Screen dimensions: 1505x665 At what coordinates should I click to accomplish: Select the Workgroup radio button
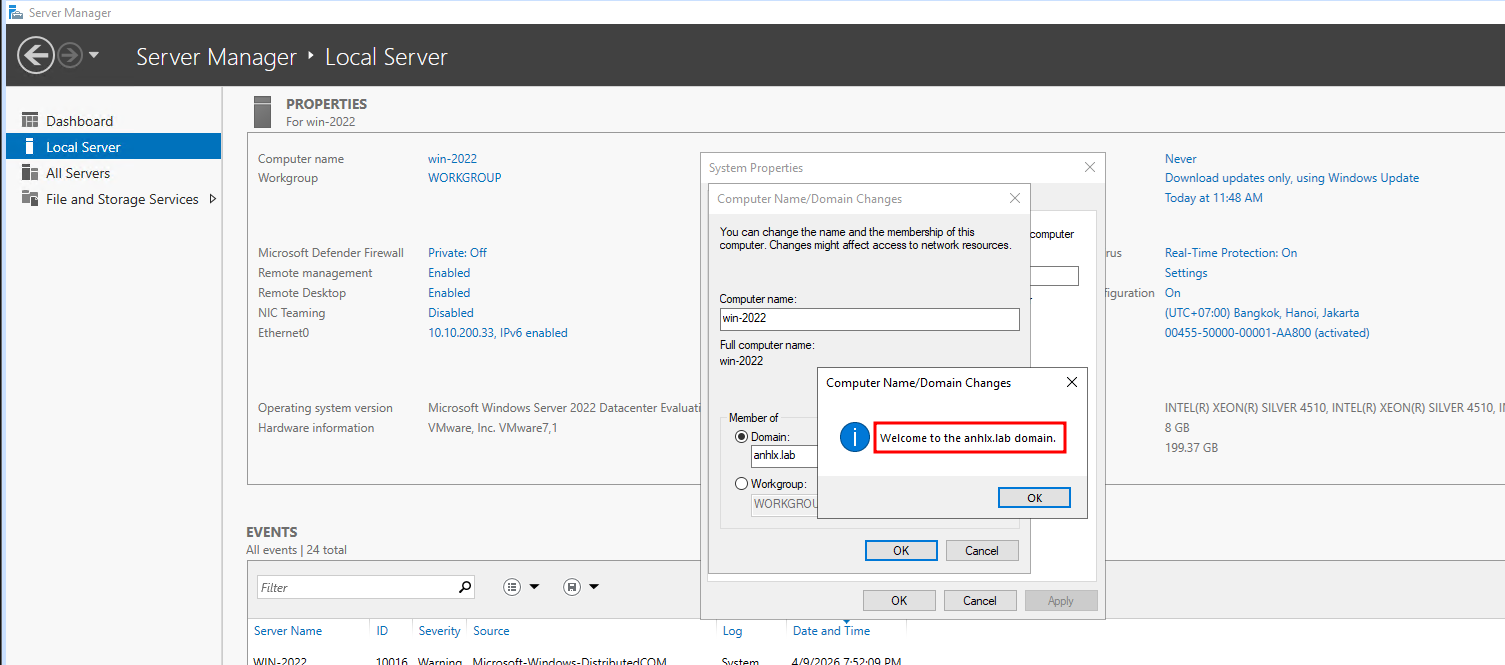coord(741,484)
